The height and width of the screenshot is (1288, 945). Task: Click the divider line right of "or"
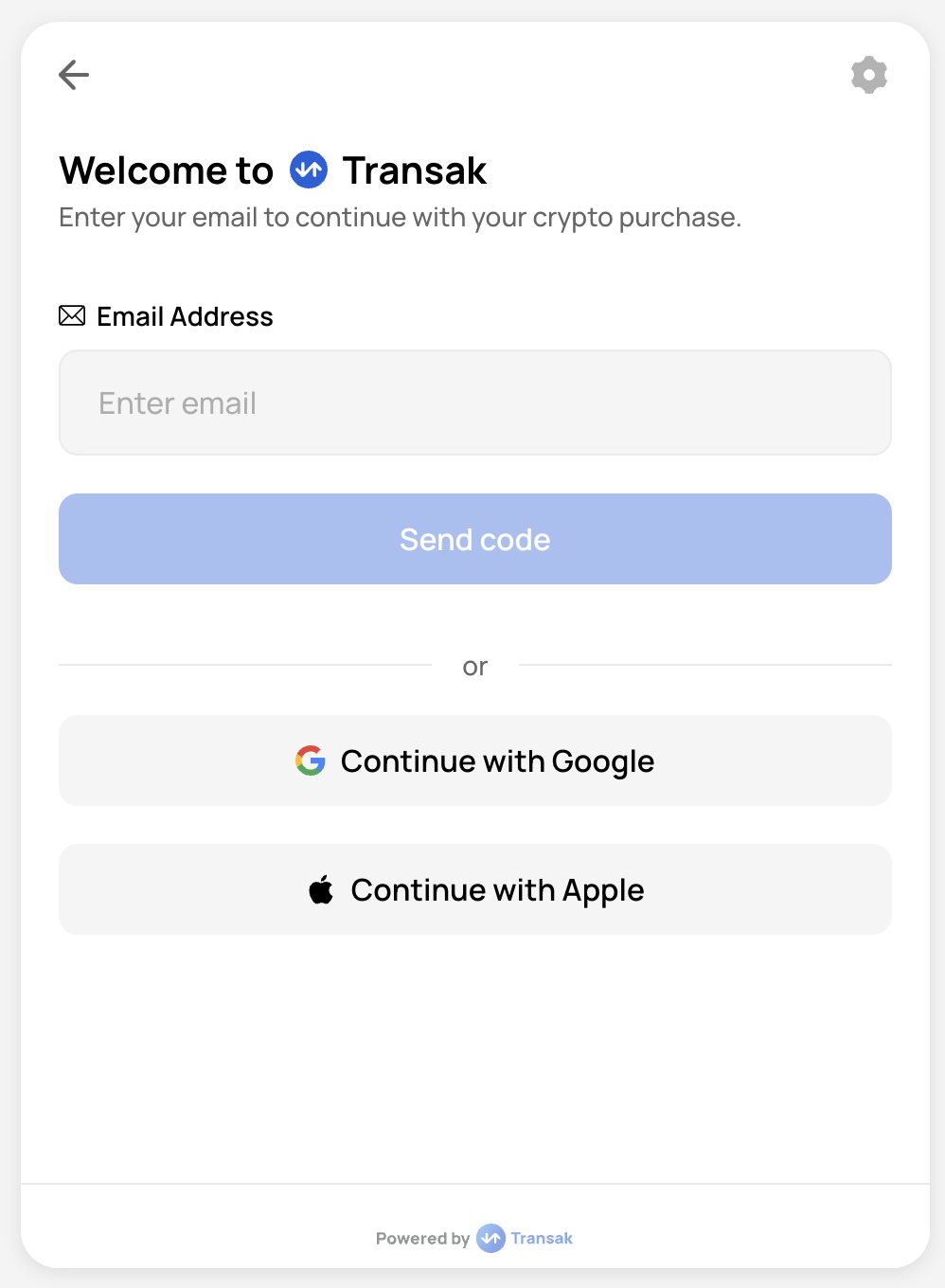point(704,665)
